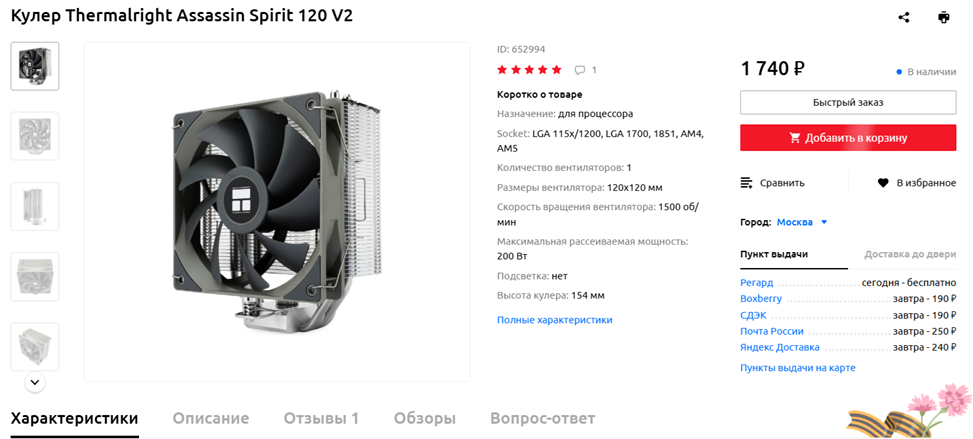Click the Быстрый заказ button
This screenshot has height=439, width=973.
point(848,102)
